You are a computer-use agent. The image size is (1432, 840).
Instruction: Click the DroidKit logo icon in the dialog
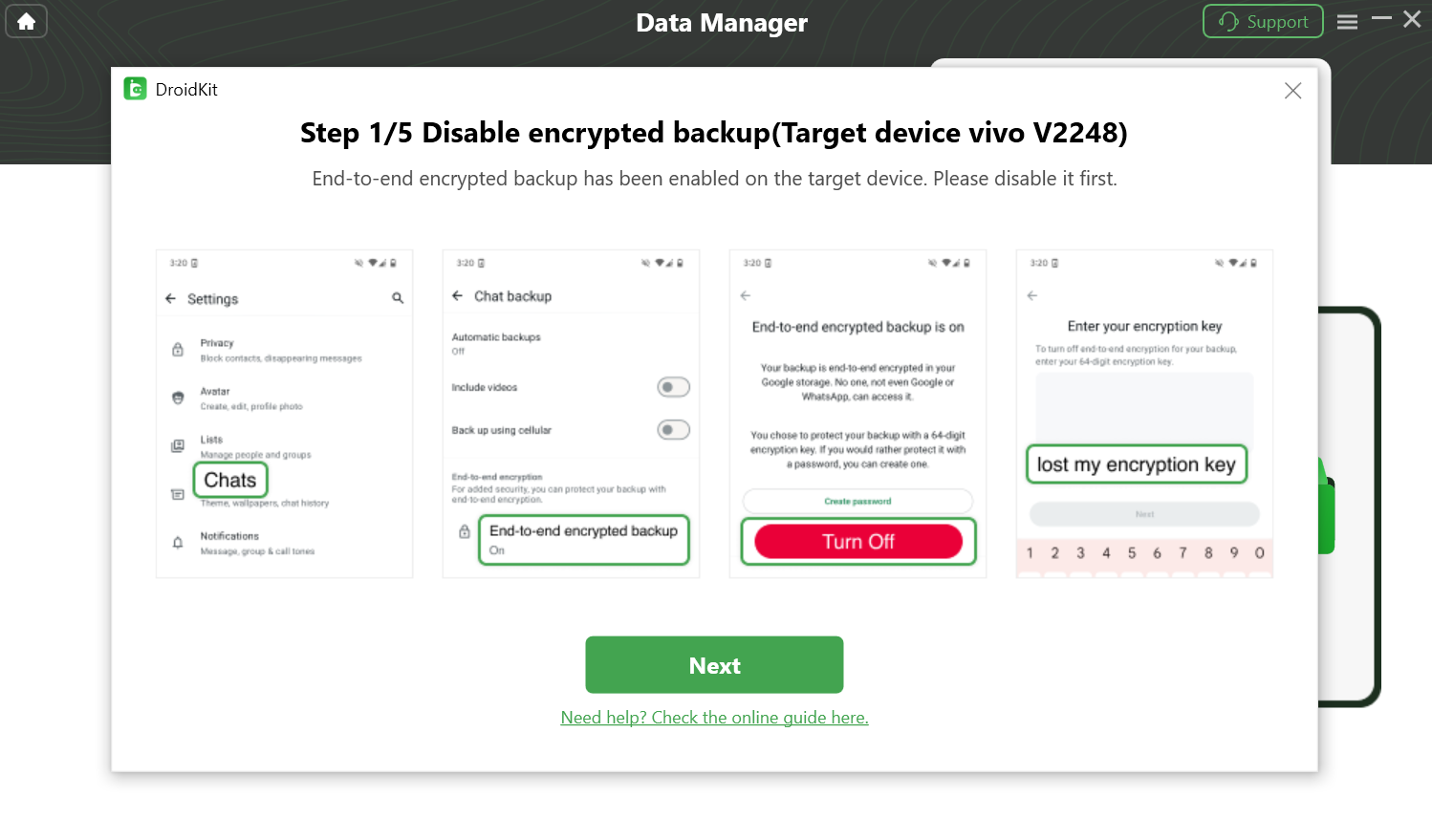(x=134, y=88)
